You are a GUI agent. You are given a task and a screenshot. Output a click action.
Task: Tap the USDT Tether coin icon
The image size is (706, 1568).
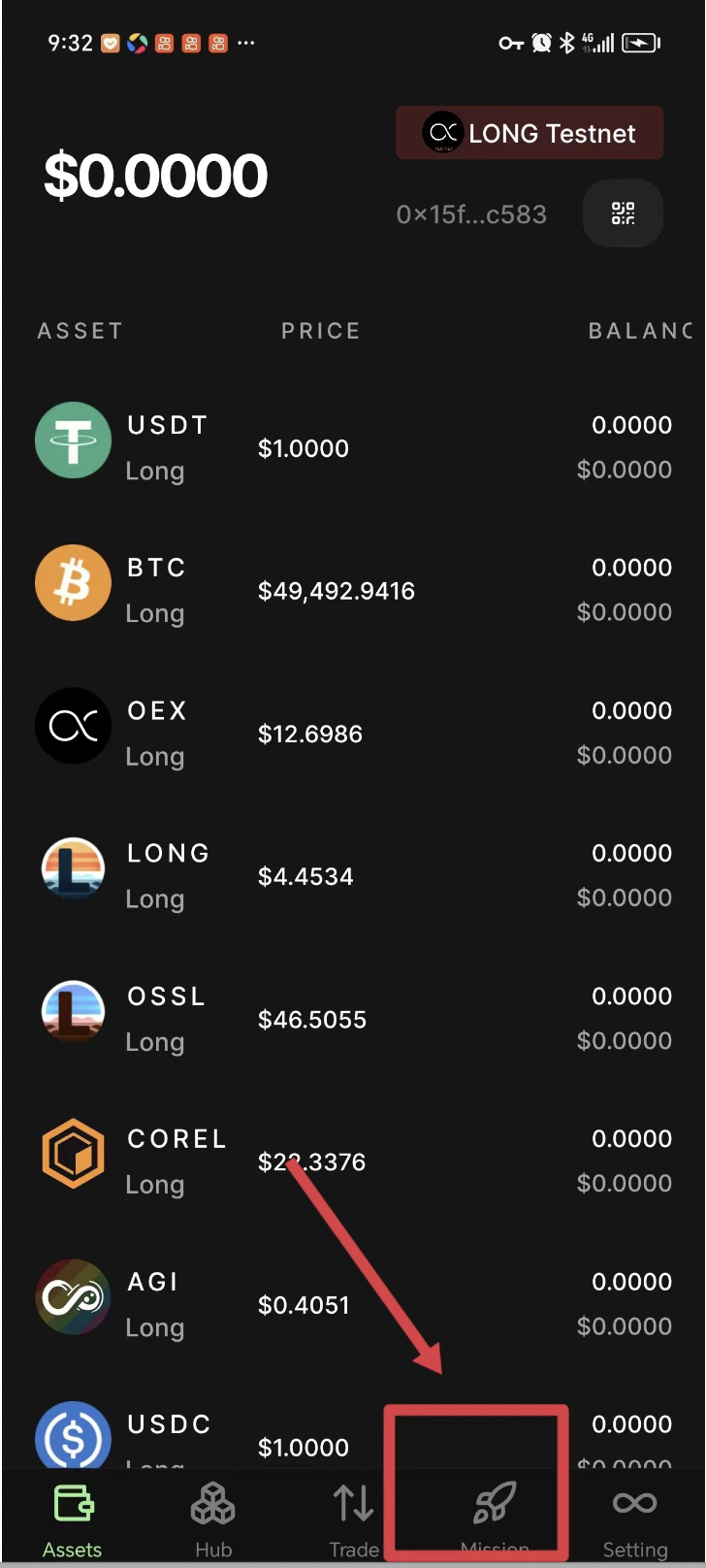(x=73, y=440)
